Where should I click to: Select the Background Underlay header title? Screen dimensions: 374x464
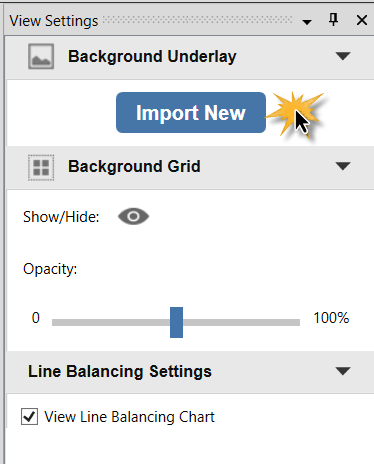pyautogui.click(x=152, y=57)
